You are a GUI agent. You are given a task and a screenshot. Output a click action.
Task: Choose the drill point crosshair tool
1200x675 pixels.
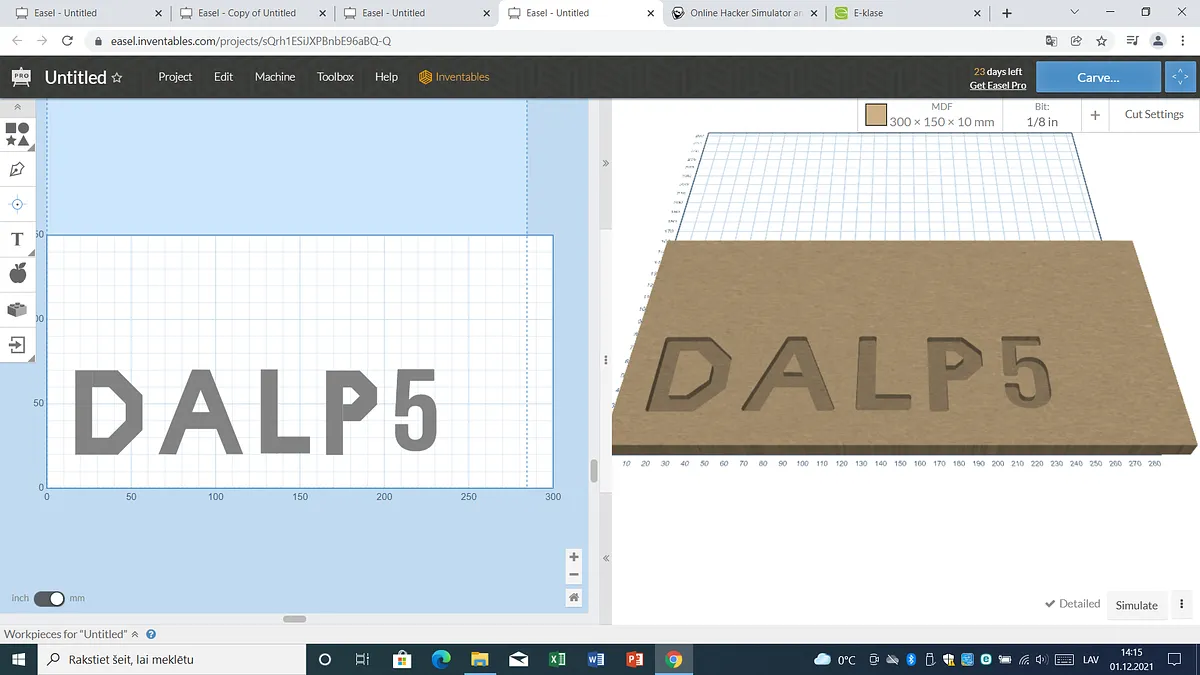click(17, 204)
